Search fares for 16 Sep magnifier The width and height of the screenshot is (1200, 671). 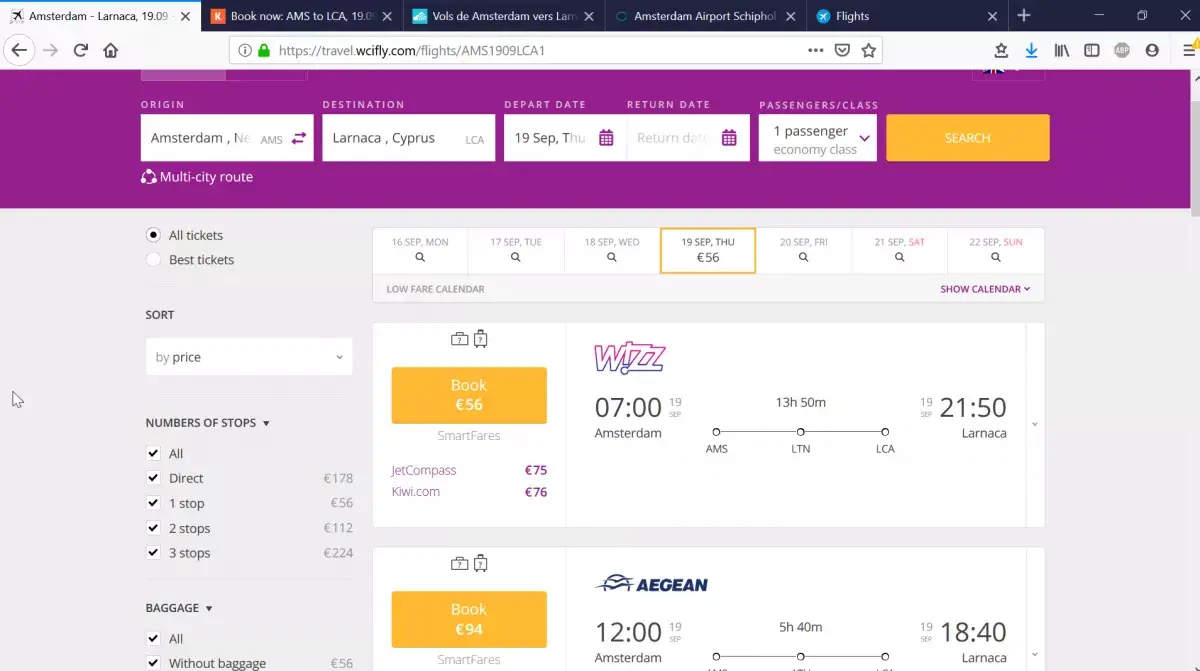(420, 257)
